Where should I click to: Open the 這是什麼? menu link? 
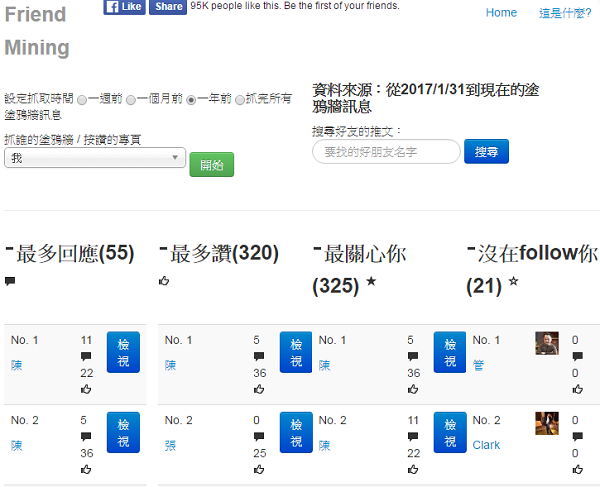[564, 13]
